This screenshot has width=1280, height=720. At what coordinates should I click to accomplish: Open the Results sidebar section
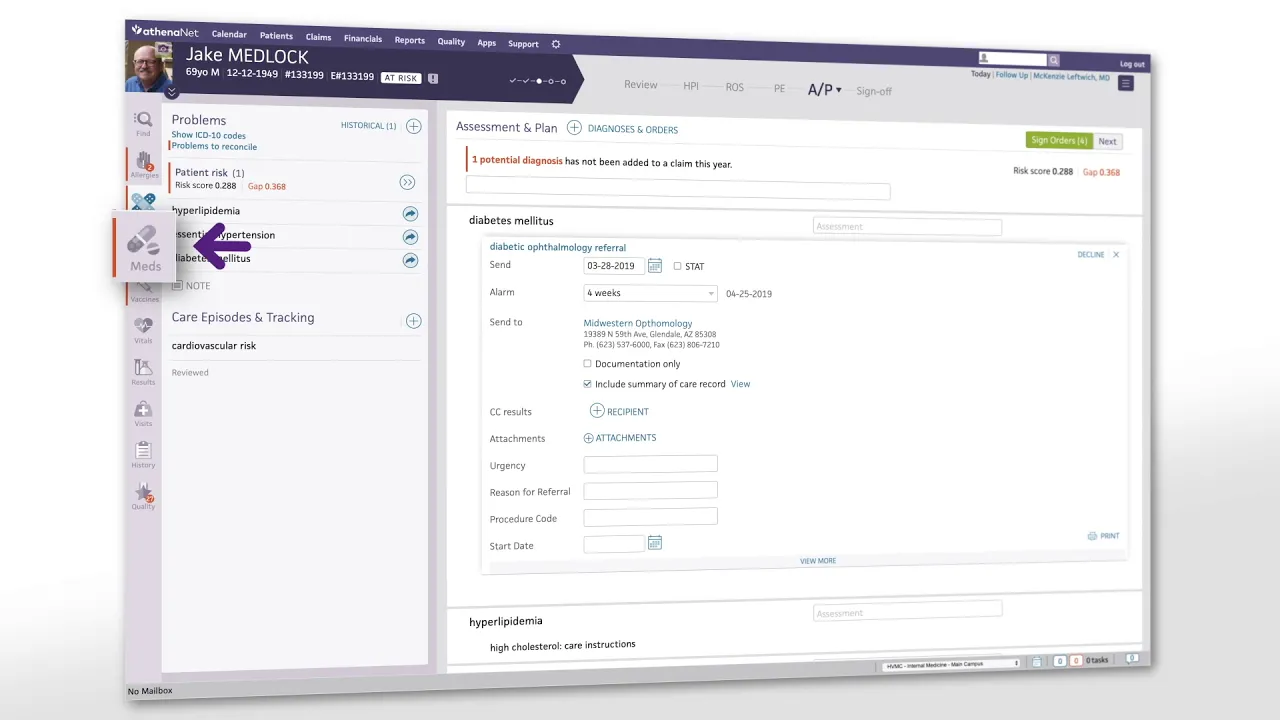pyautogui.click(x=143, y=372)
